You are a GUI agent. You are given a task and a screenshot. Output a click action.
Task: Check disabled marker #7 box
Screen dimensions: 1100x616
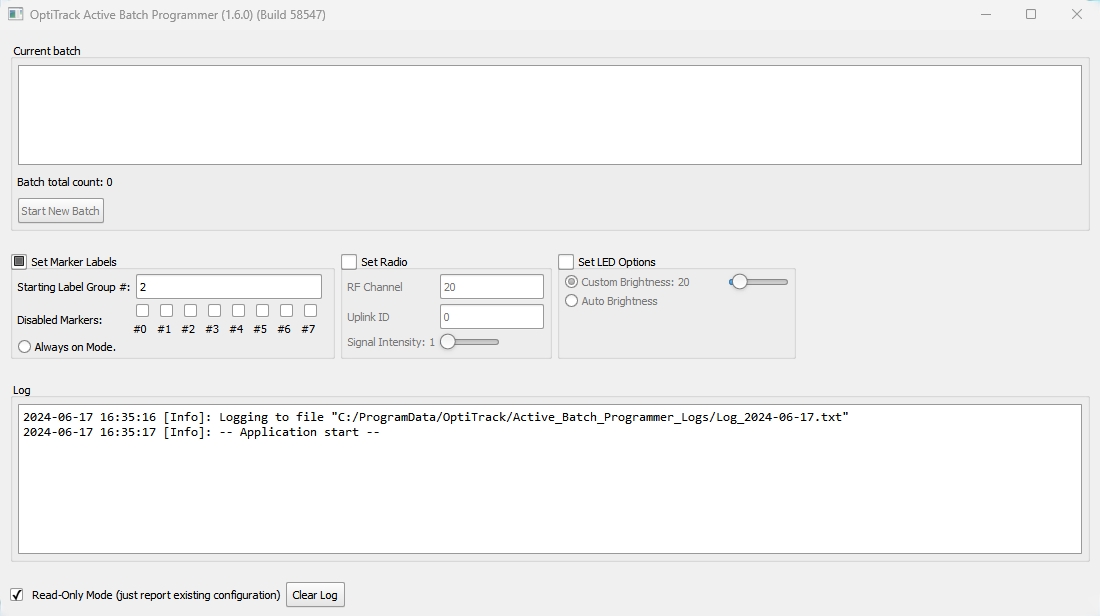pos(310,311)
